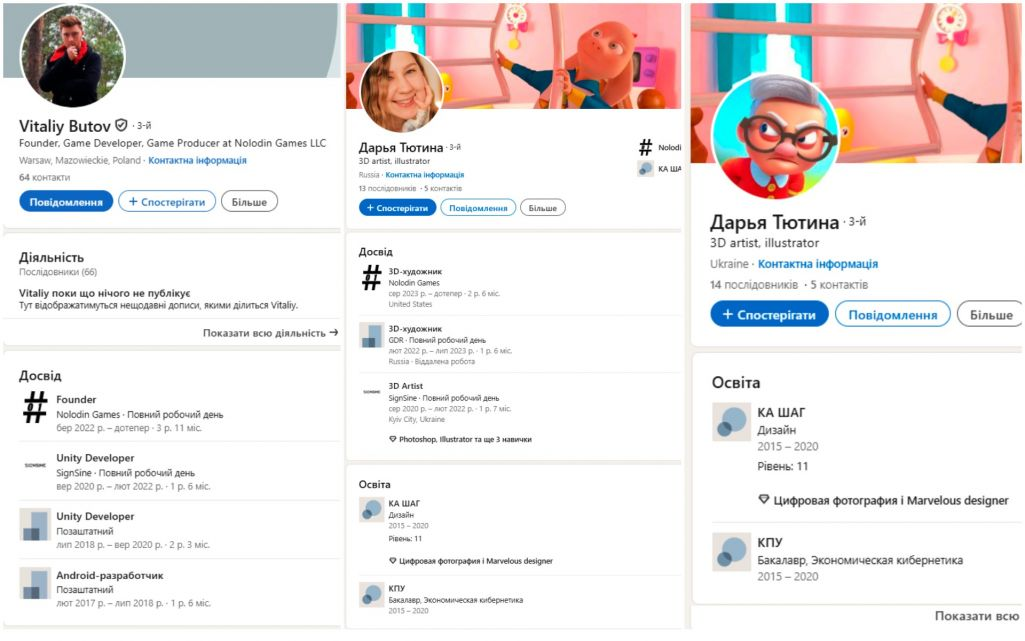Show all activity via Показати всю діяльність
The height and width of the screenshot is (641, 1025).
coord(270,333)
